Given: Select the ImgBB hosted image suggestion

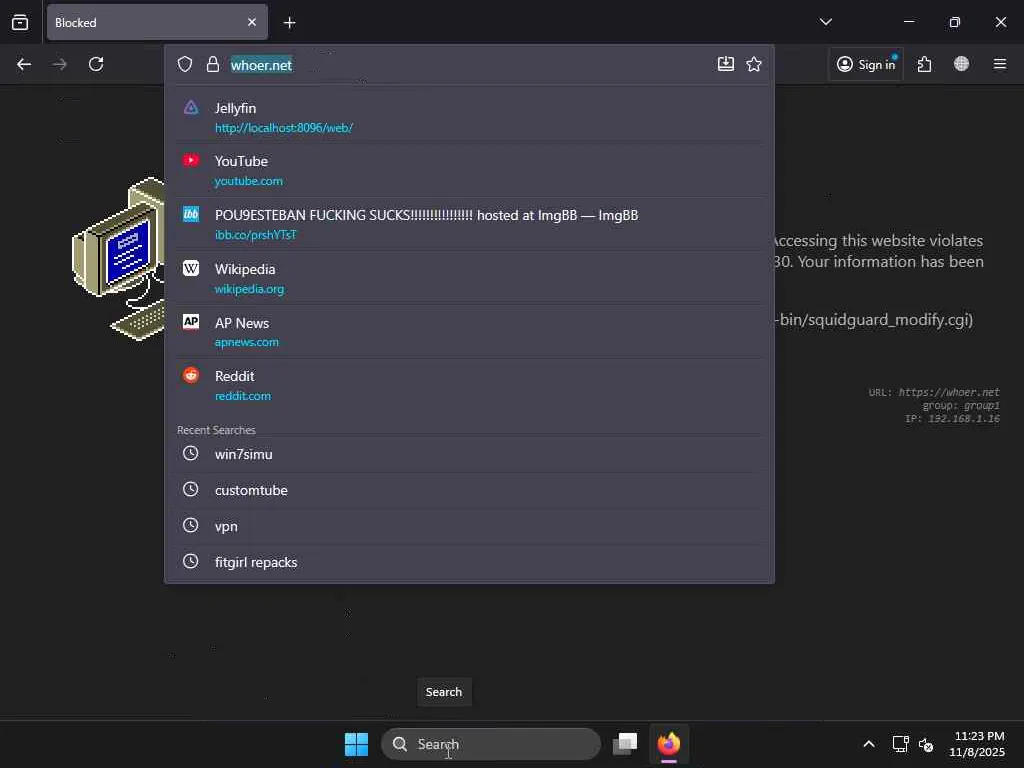Looking at the screenshot, I should click(x=470, y=225).
